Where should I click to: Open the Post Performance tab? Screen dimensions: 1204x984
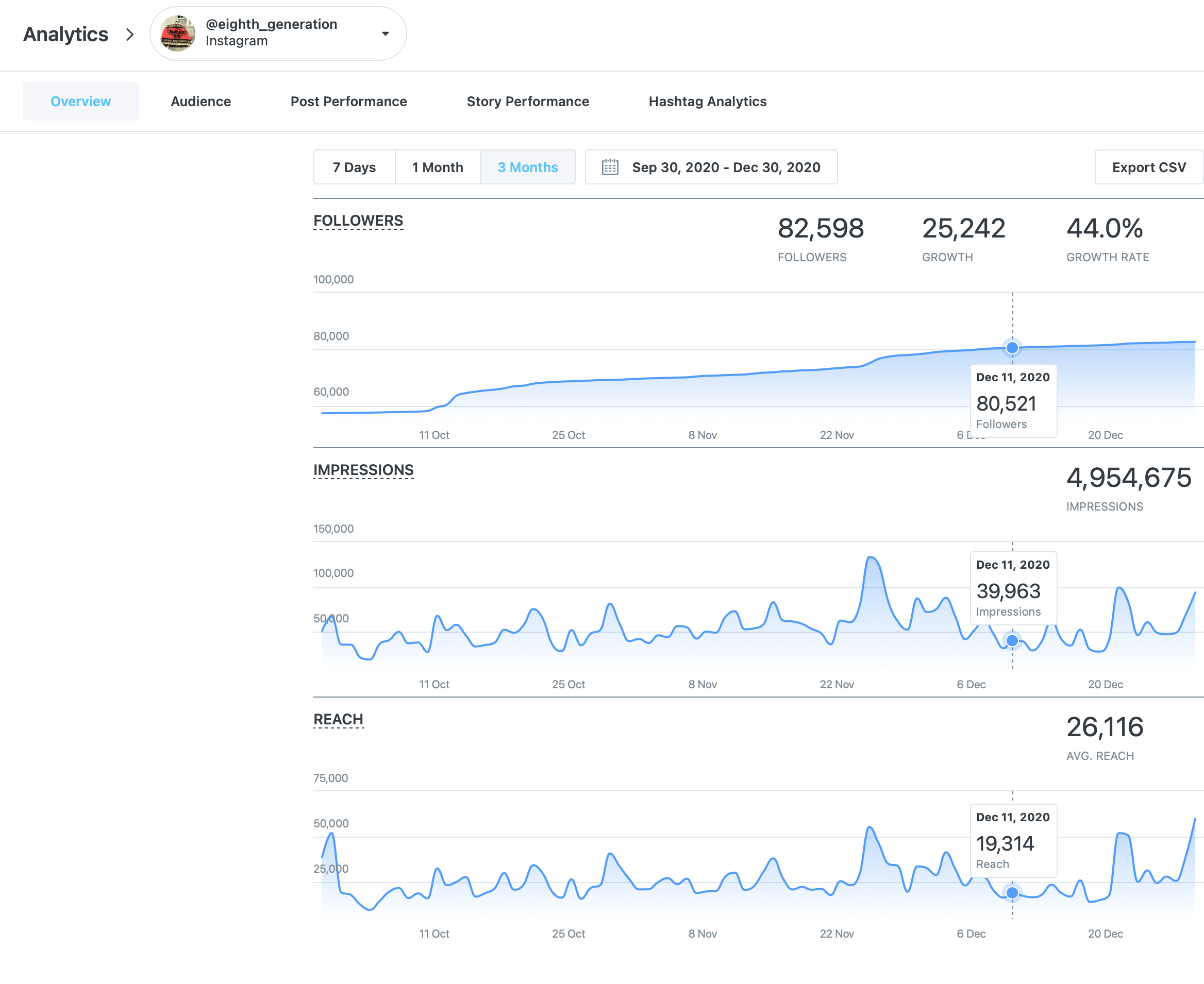(x=348, y=101)
